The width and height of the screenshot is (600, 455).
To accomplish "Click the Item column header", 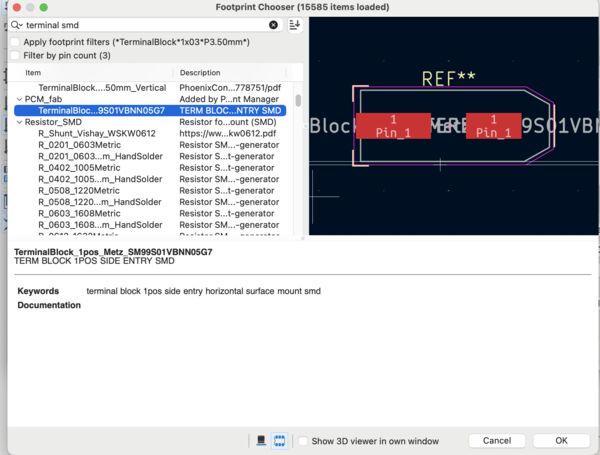I will tap(33, 73).
